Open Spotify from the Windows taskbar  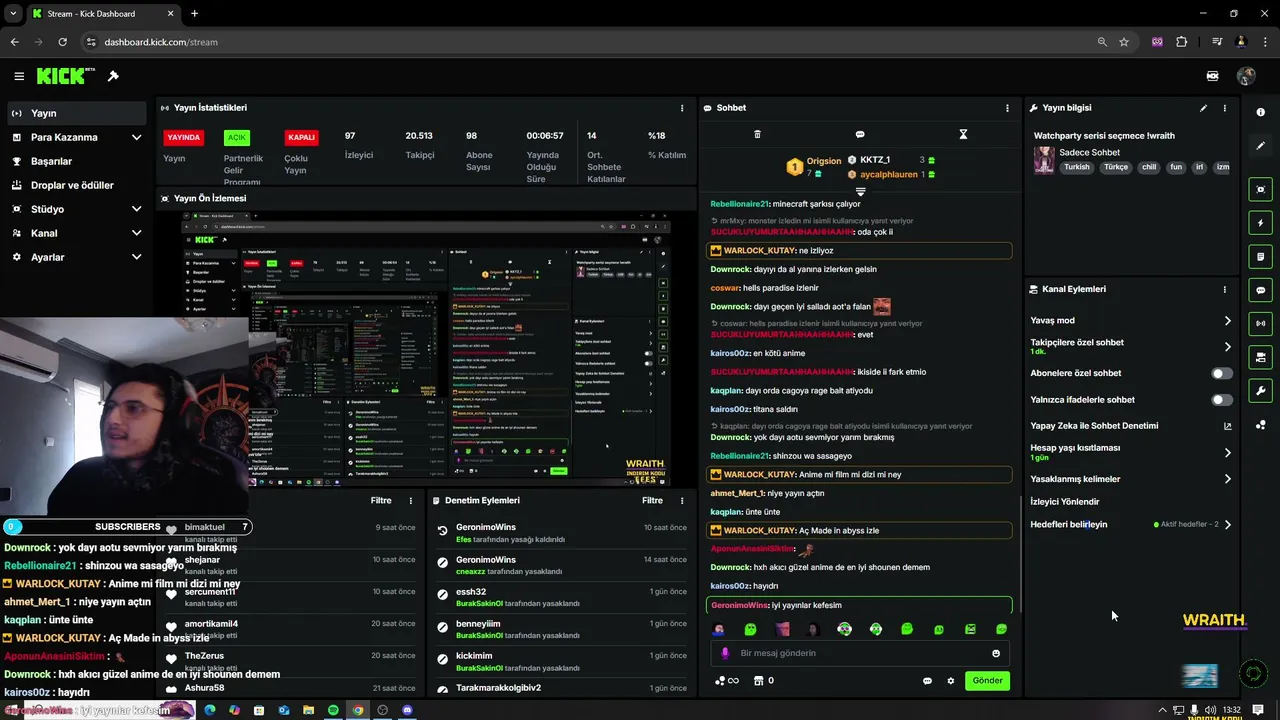333,710
